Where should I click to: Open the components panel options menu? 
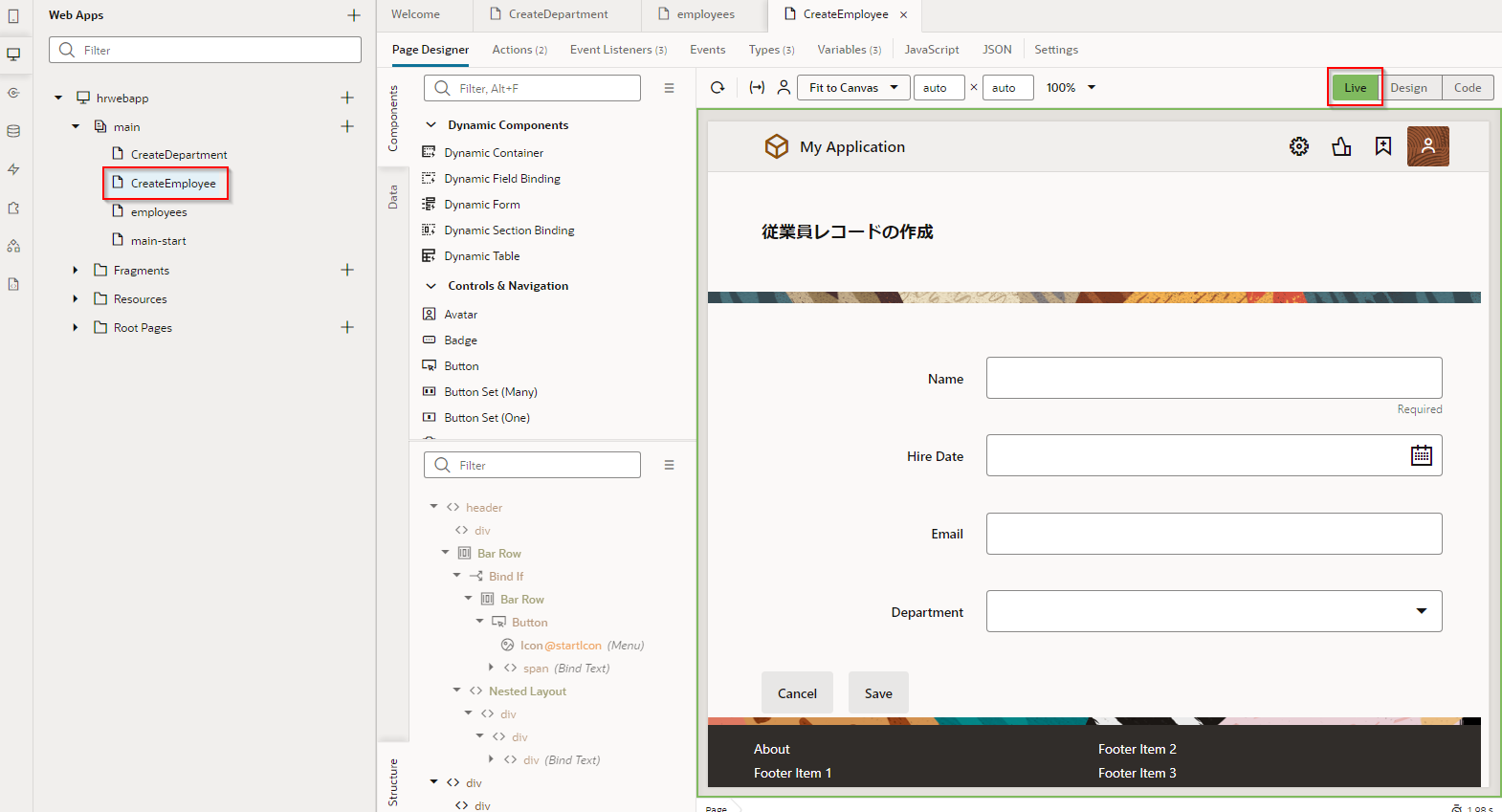click(669, 88)
